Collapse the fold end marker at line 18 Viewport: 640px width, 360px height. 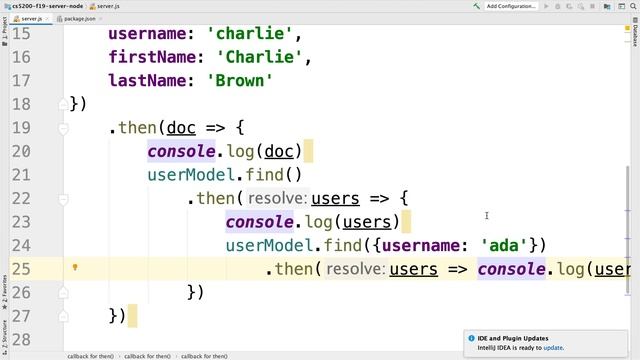pos(63,105)
